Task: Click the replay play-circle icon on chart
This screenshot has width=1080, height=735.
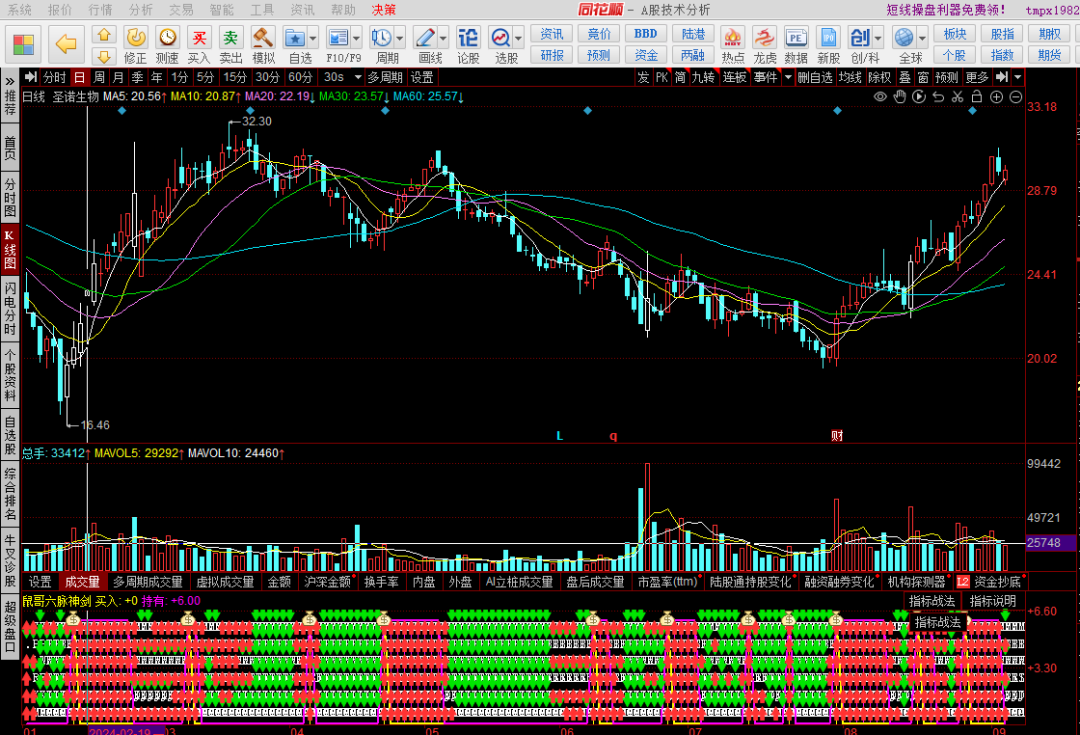Action: click(x=919, y=97)
